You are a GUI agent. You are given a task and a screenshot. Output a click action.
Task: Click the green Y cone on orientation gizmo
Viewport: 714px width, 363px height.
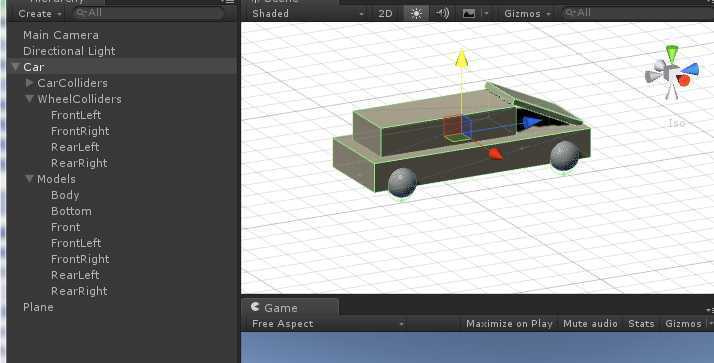pos(672,53)
